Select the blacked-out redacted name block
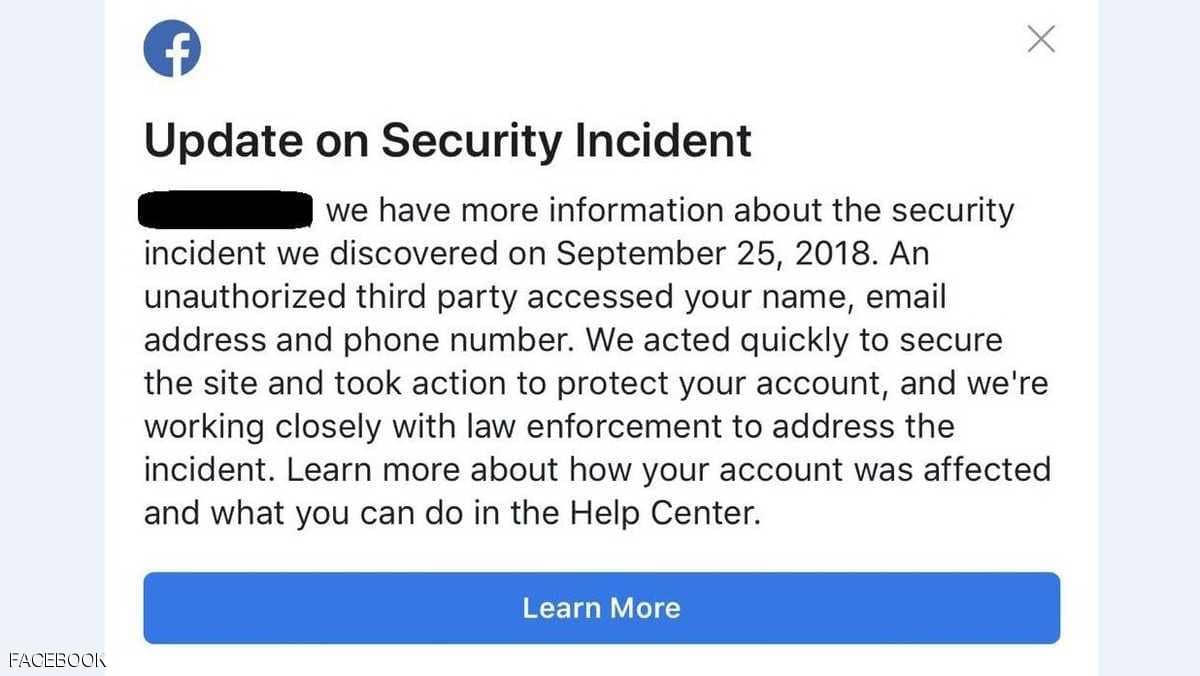Viewport: 1200px width, 676px height. [x=227, y=211]
